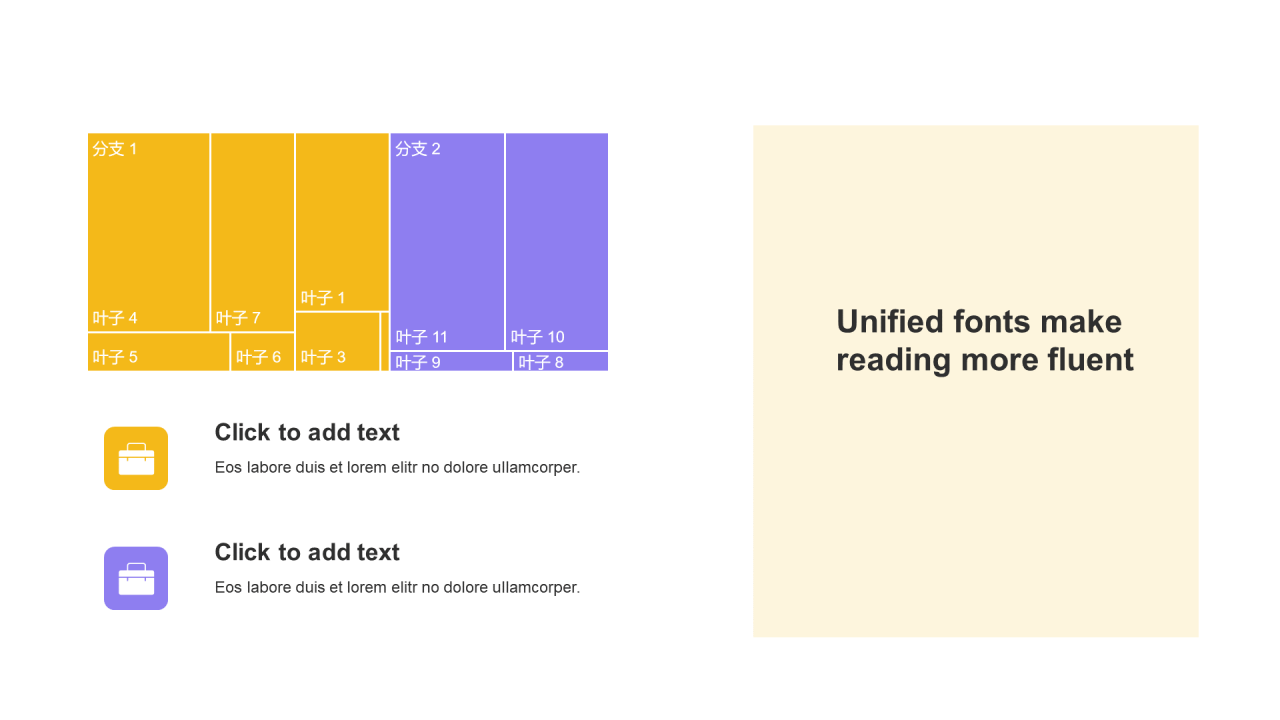Click the 'Unified fonts make reading' title
1280x720 pixels.
[x=985, y=340]
